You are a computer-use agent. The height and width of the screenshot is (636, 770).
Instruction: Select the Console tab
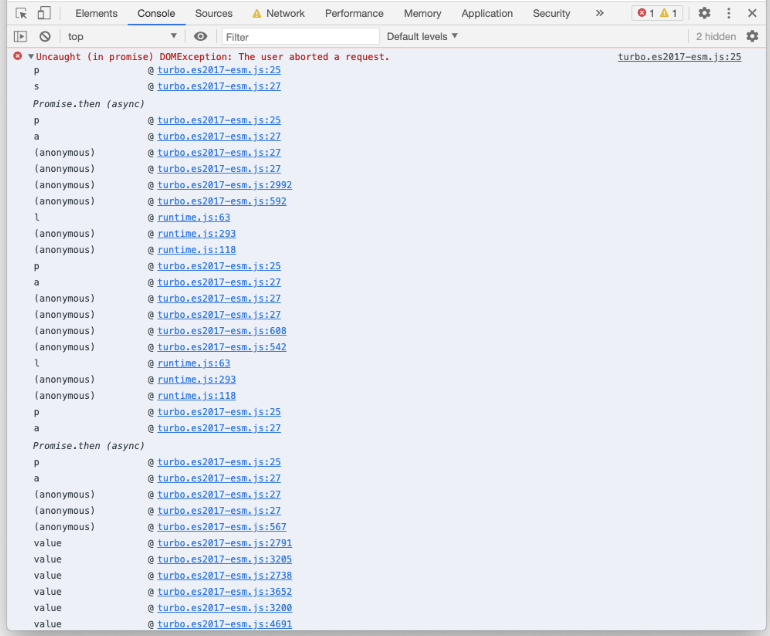tap(156, 13)
